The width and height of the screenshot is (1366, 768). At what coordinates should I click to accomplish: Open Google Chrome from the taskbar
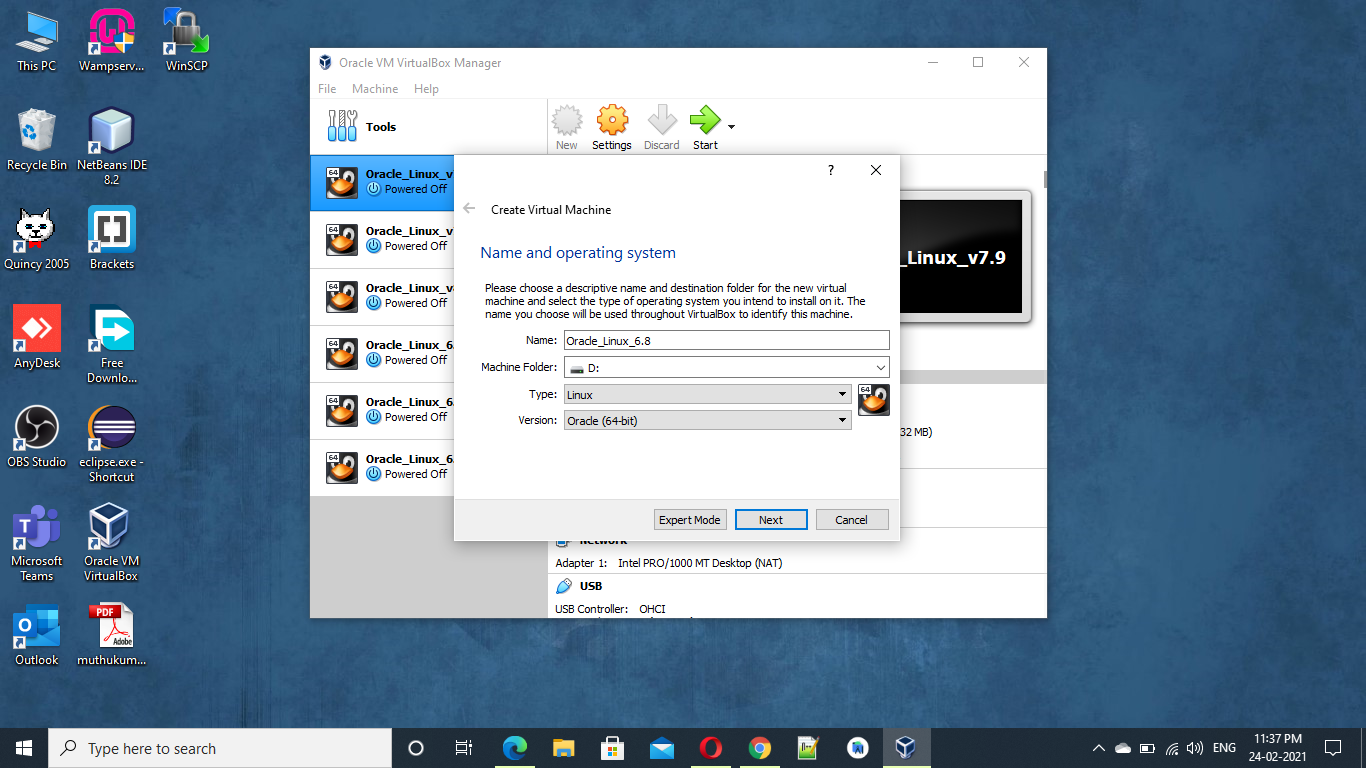(760, 748)
